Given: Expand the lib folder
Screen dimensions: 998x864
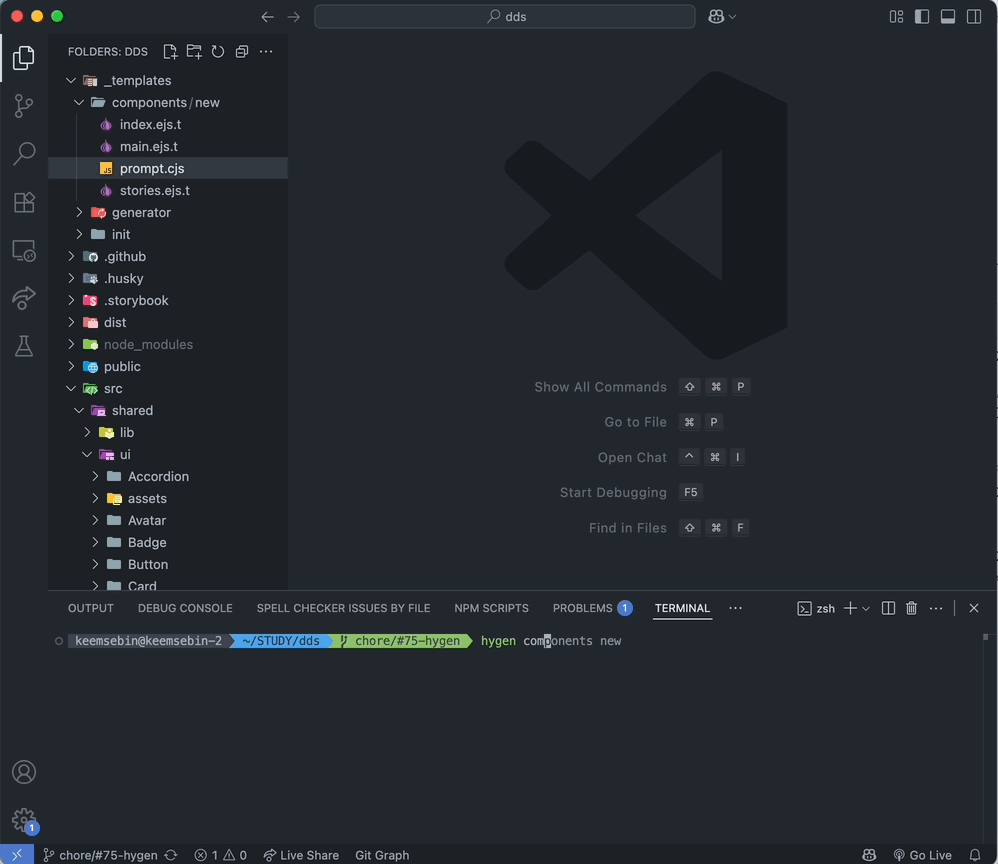Looking at the screenshot, I should pos(87,432).
